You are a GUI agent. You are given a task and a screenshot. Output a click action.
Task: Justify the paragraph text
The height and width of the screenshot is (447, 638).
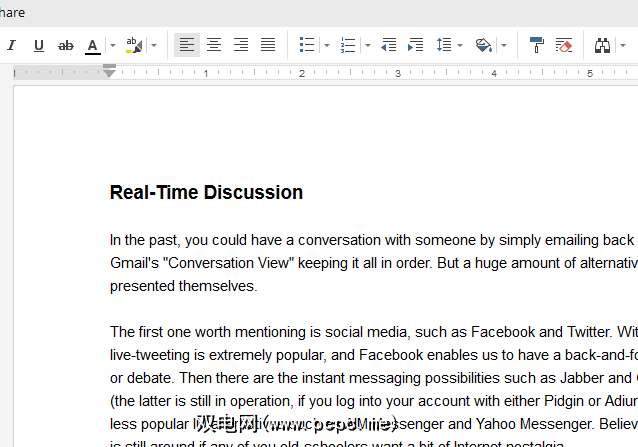coord(268,45)
